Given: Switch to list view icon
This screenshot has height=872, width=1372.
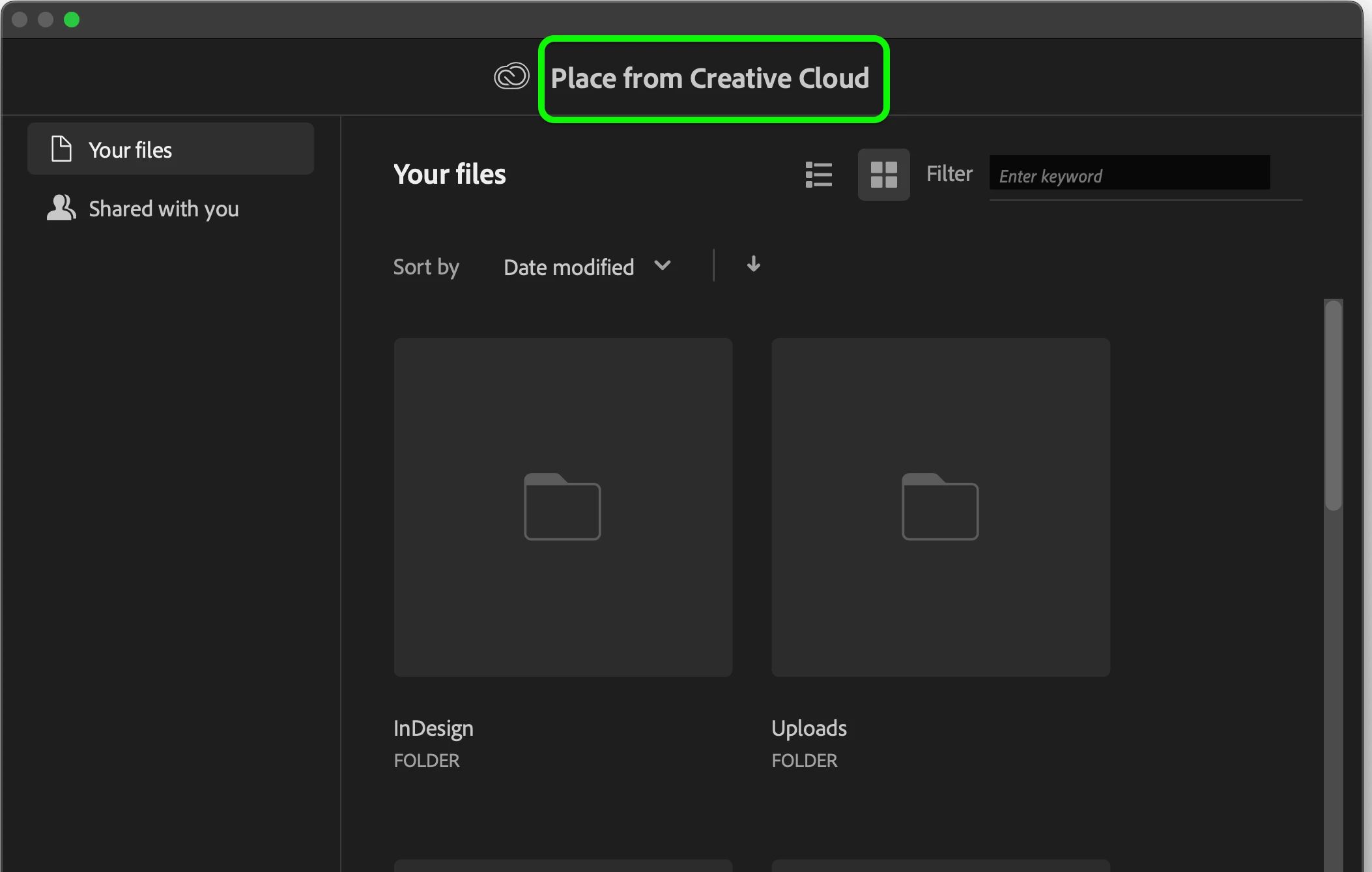Looking at the screenshot, I should pyautogui.click(x=818, y=175).
